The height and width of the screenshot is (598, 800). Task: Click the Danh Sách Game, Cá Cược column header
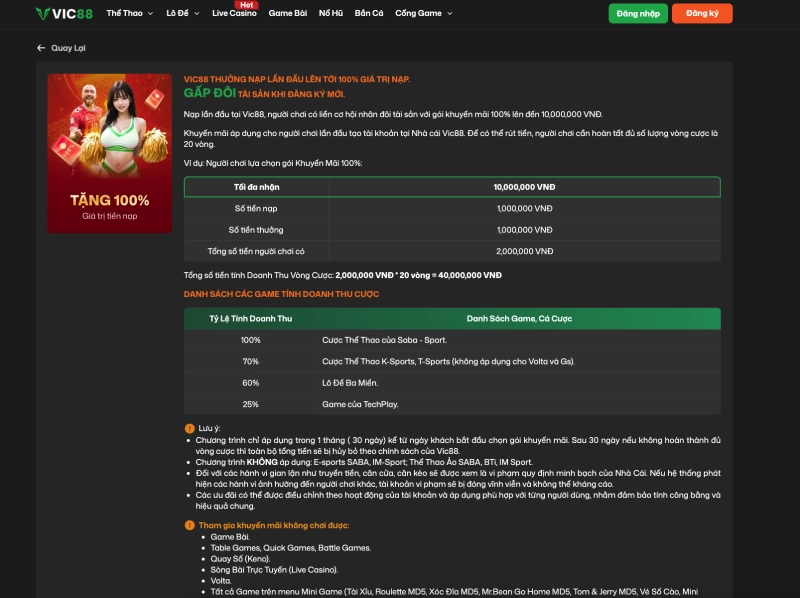tap(519, 319)
